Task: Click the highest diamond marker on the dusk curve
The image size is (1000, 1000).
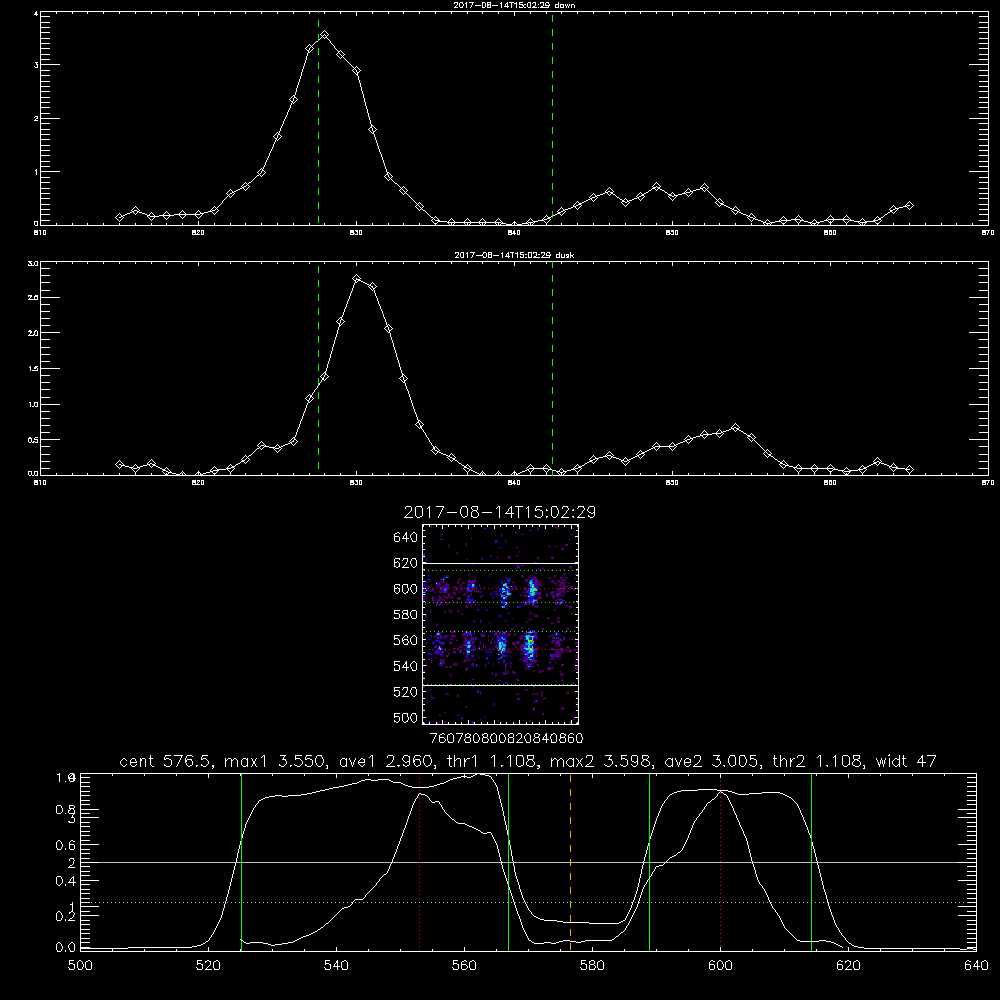Action: [x=357, y=279]
